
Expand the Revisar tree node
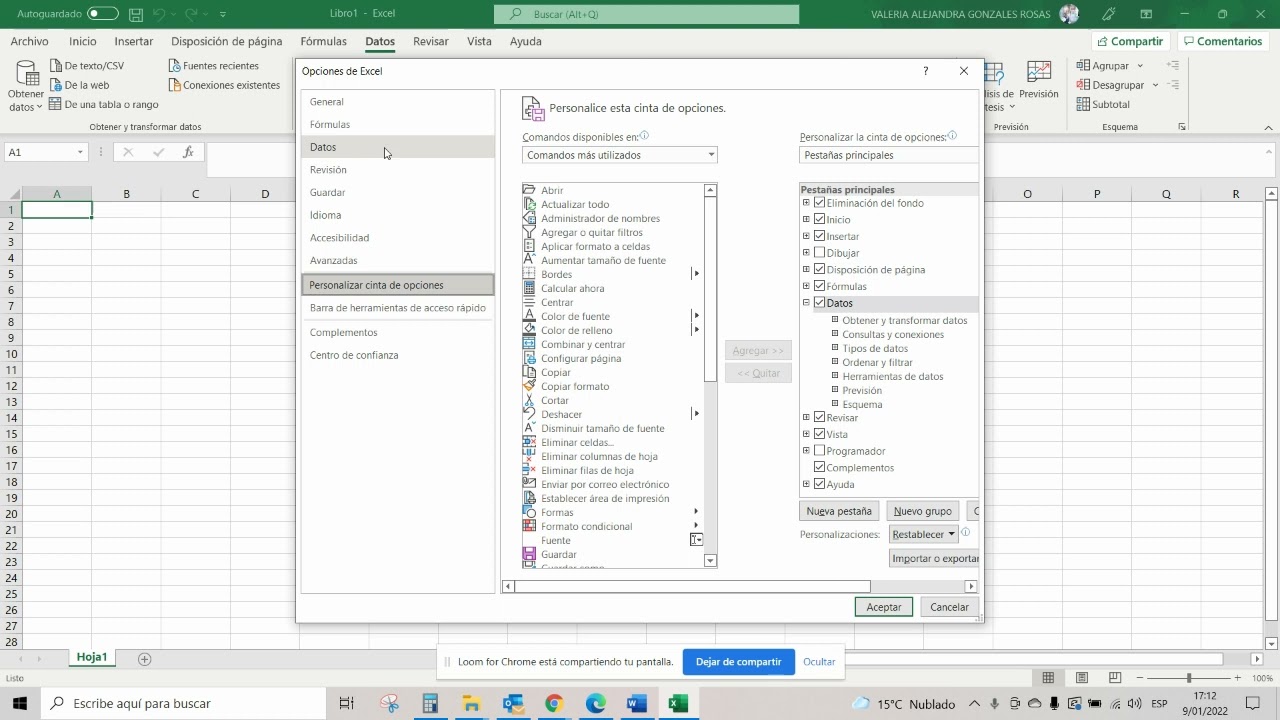pos(806,418)
